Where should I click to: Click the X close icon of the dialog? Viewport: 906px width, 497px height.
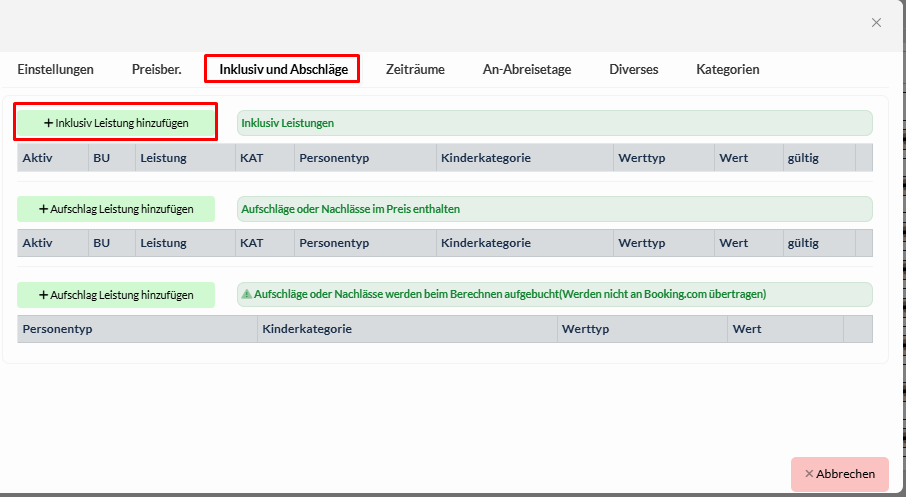[x=876, y=23]
